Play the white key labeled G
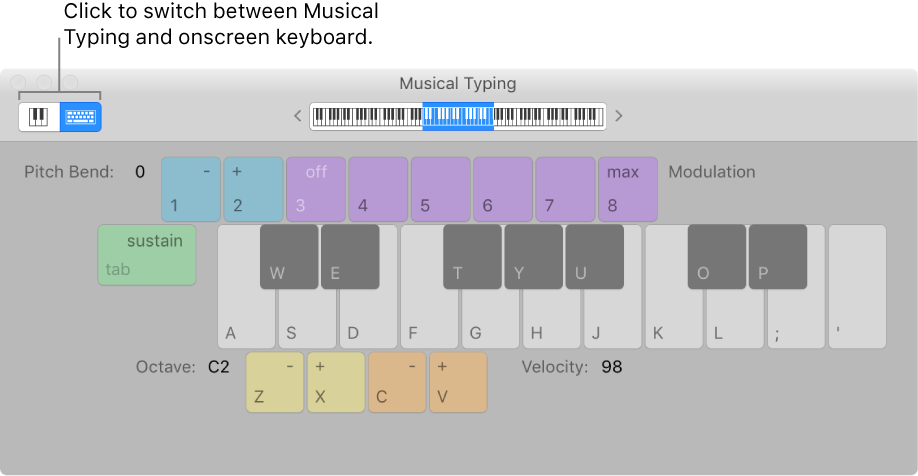The width and height of the screenshot is (918, 476). click(491, 319)
